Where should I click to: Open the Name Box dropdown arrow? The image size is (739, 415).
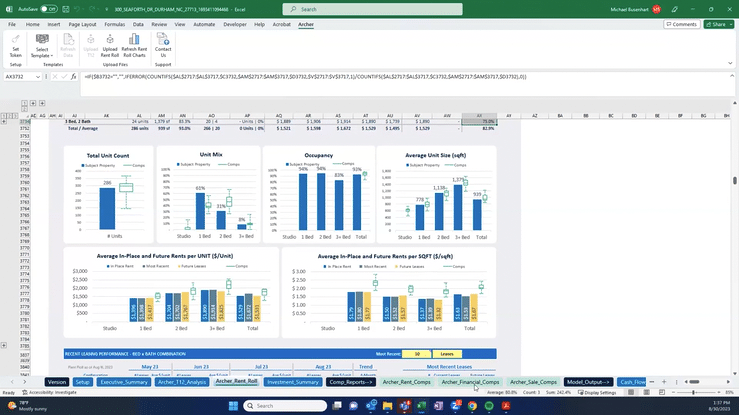tap(38, 76)
